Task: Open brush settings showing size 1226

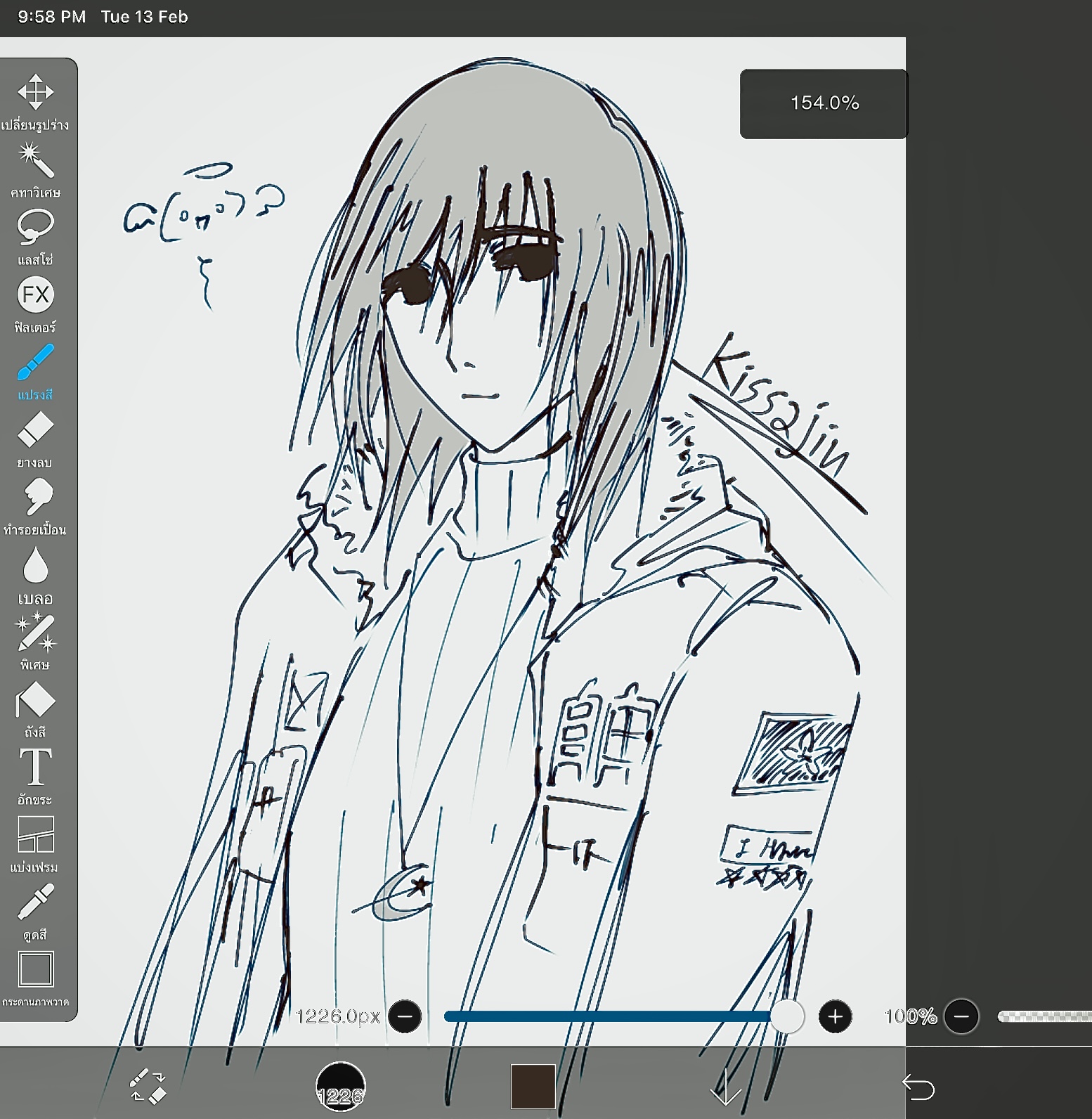Action: pos(341,1086)
